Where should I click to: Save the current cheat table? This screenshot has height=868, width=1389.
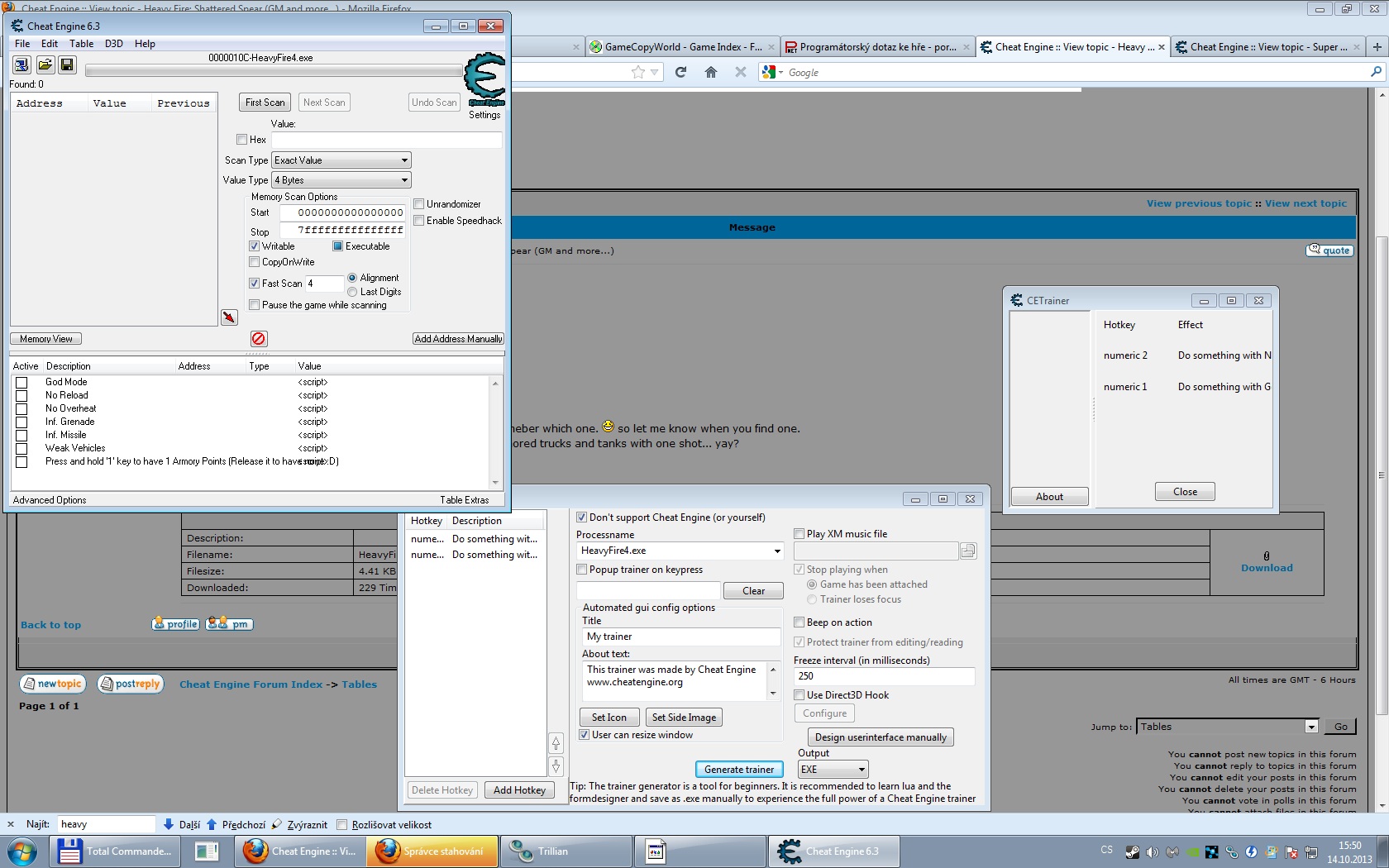coord(67,64)
